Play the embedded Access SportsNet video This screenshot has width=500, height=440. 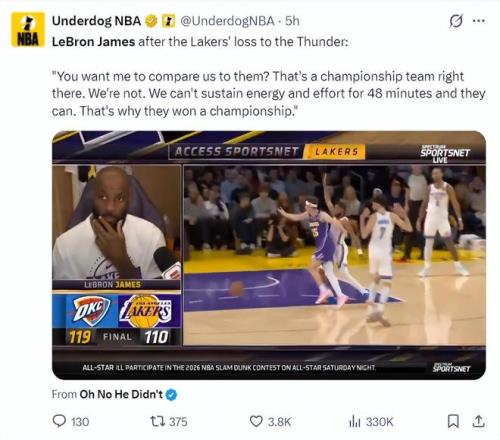click(x=269, y=255)
